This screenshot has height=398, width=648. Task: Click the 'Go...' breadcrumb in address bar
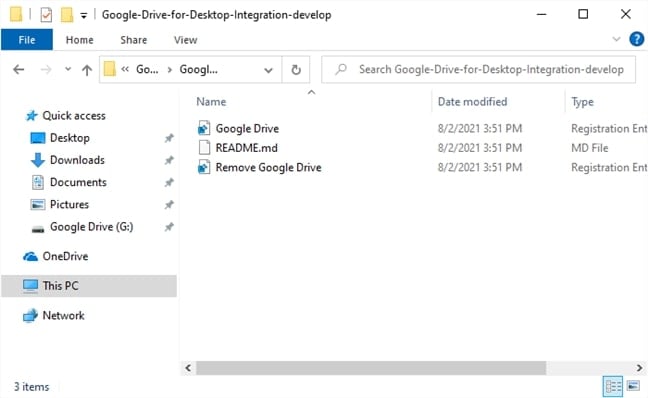[x=147, y=69]
